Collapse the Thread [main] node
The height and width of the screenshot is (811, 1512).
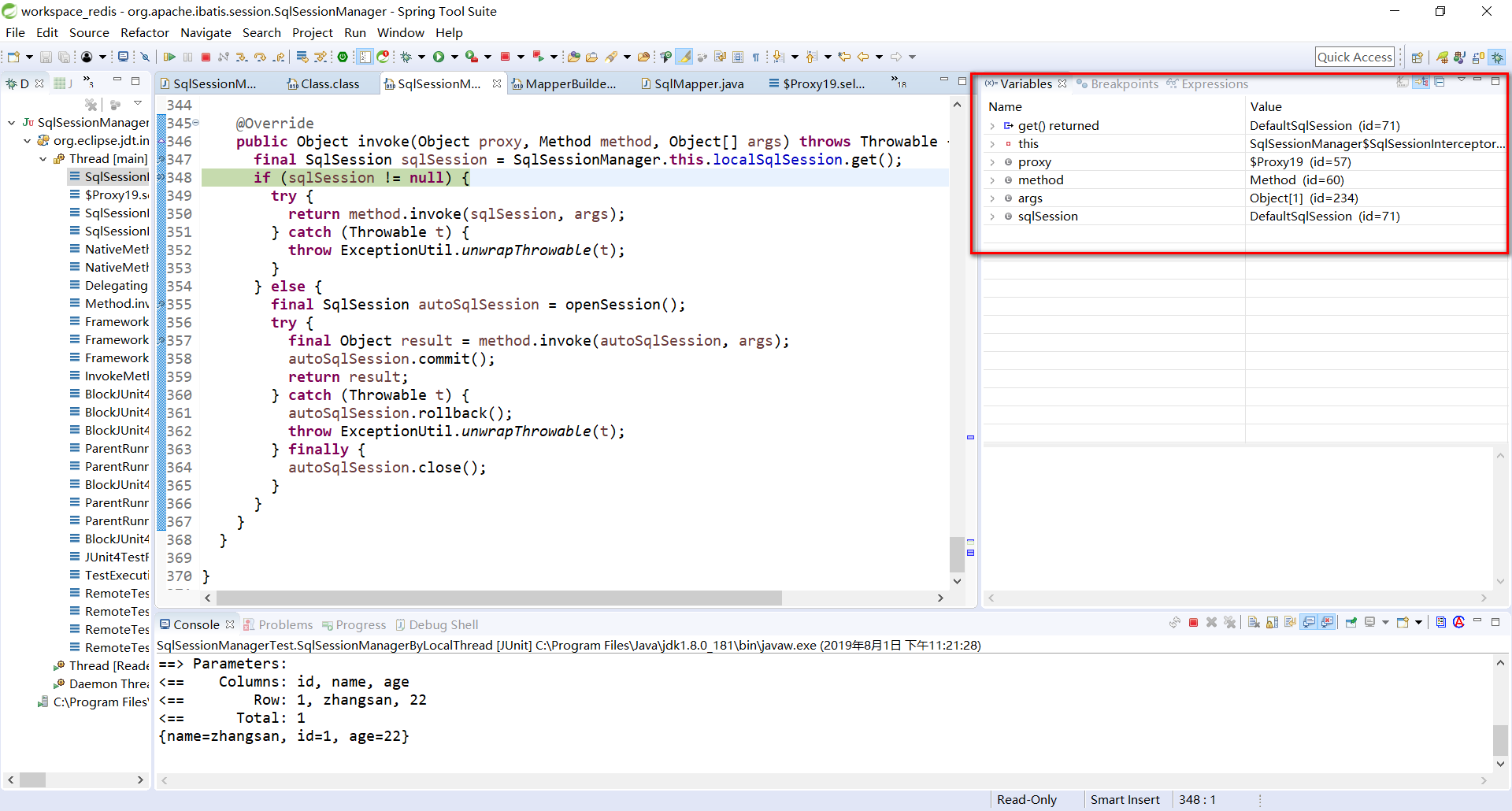coord(43,159)
